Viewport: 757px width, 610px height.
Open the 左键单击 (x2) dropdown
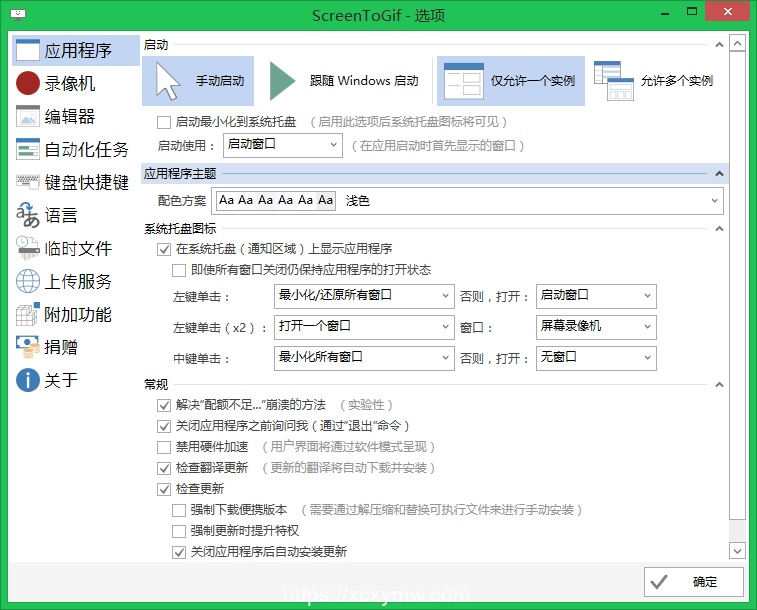[364, 327]
